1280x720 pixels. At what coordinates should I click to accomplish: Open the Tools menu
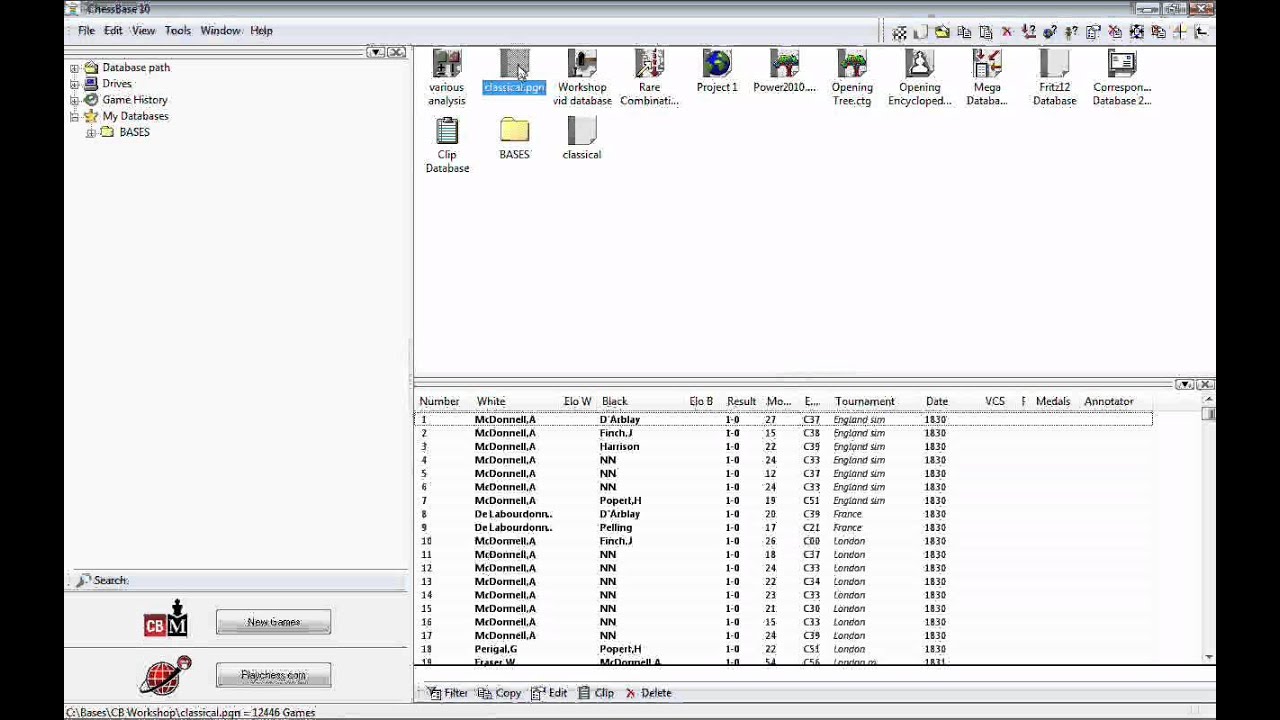pyautogui.click(x=177, y=31)
